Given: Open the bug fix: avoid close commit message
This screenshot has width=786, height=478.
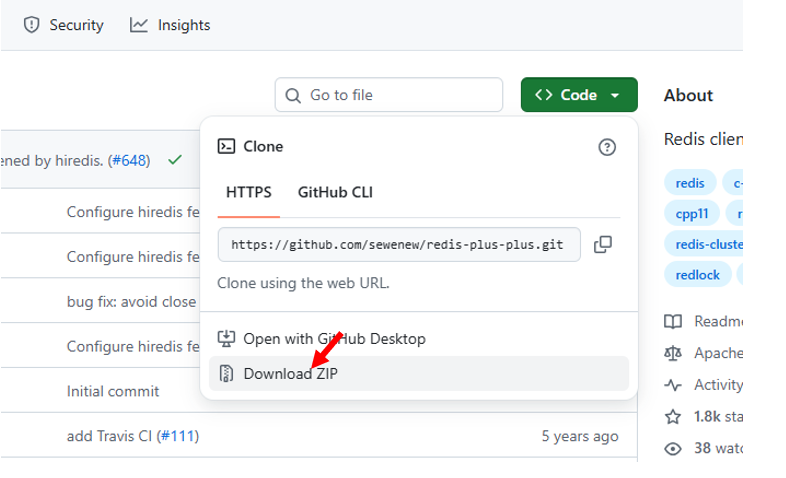Looking at the screenshot, I should tap(131, 302).
